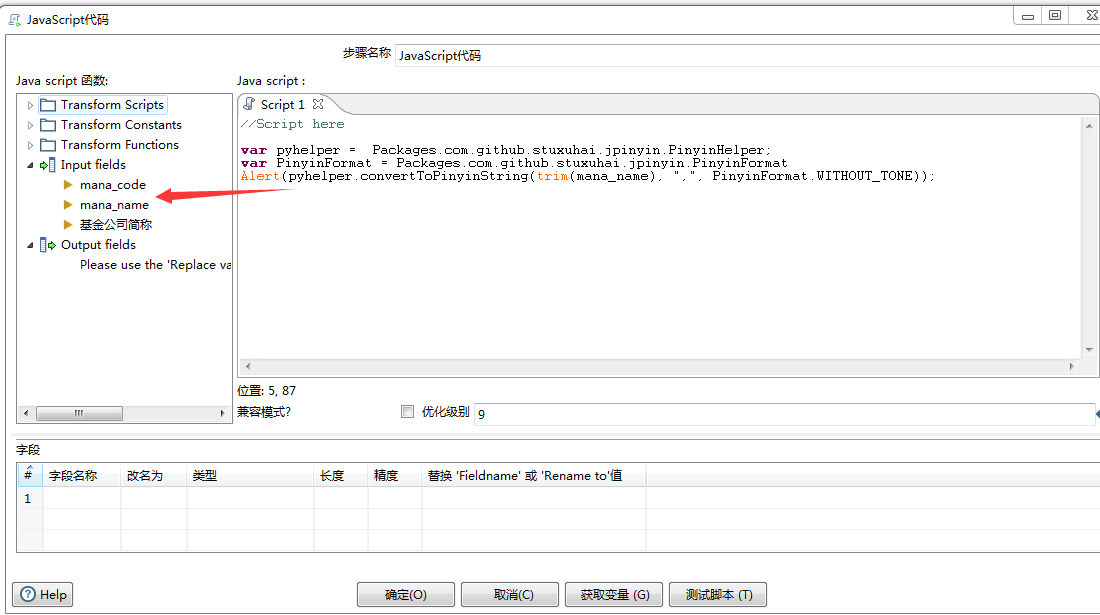
Task: Click the Transform Scripts folder icon
Action: pos(46,104)
